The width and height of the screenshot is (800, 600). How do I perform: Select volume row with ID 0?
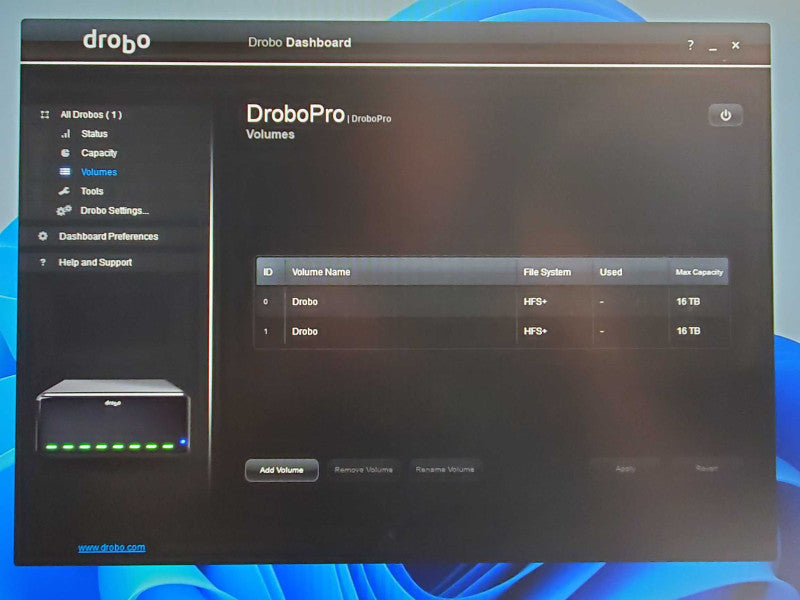tap(492, 302)
